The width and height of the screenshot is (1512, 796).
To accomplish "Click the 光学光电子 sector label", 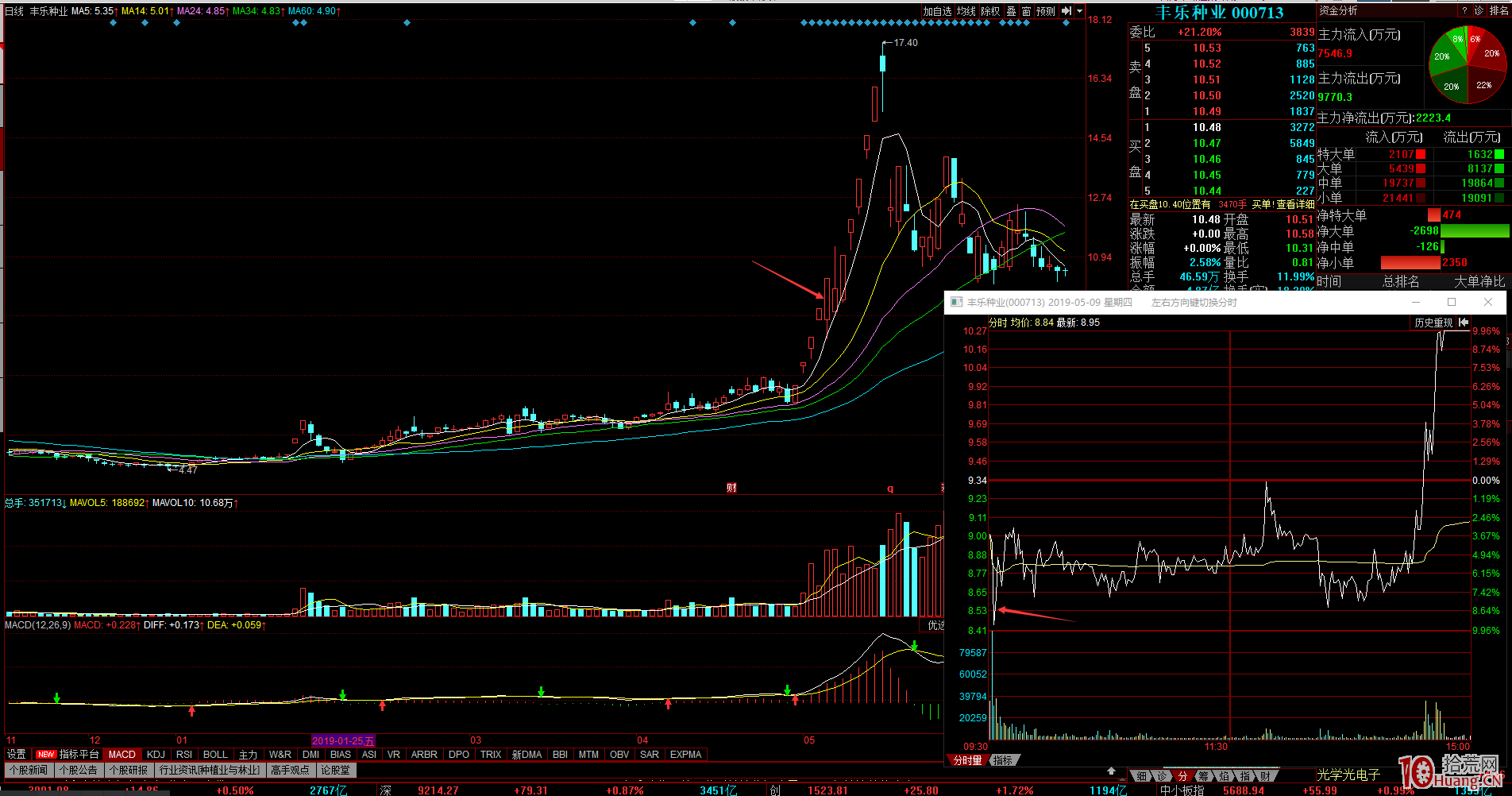I will (x=1348, y=775).
